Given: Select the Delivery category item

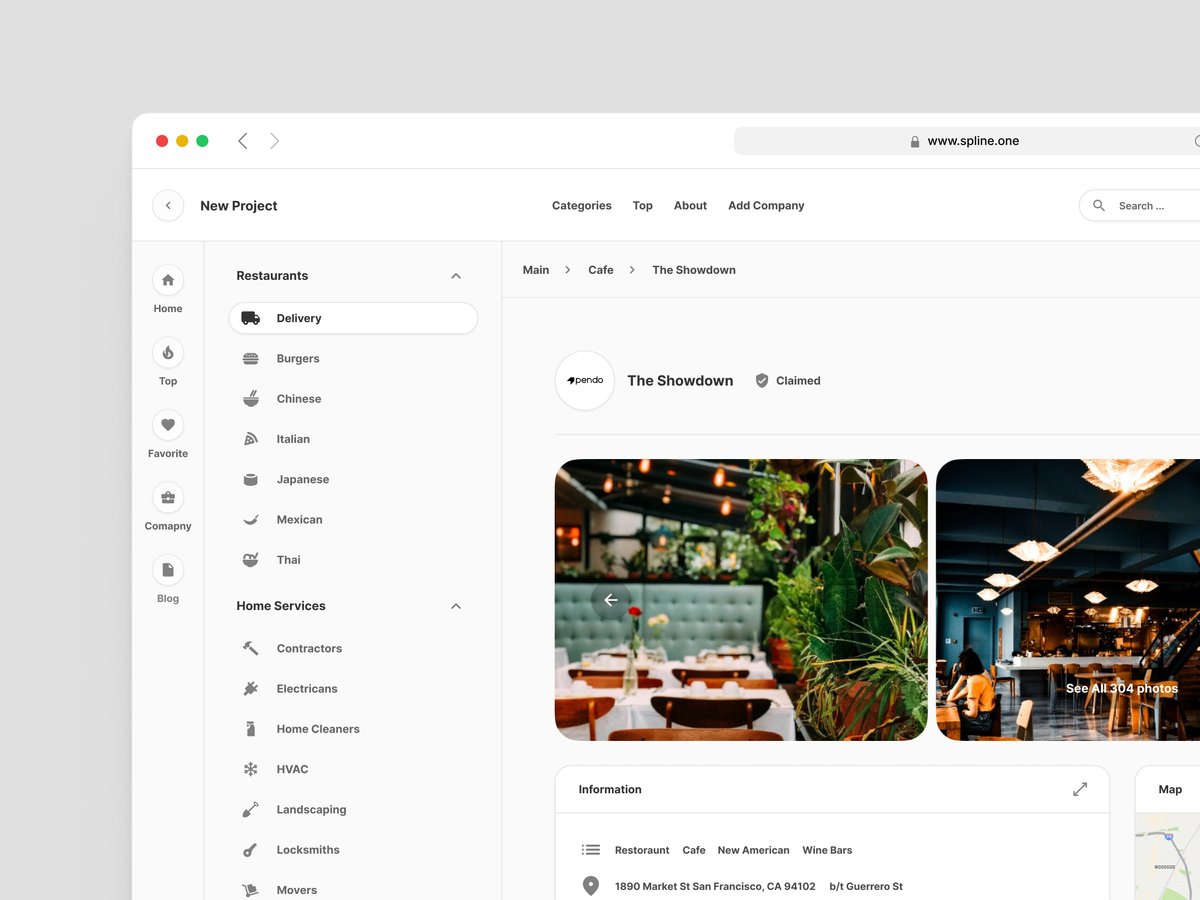Looking at the screenshot, I should click(353, 318).
